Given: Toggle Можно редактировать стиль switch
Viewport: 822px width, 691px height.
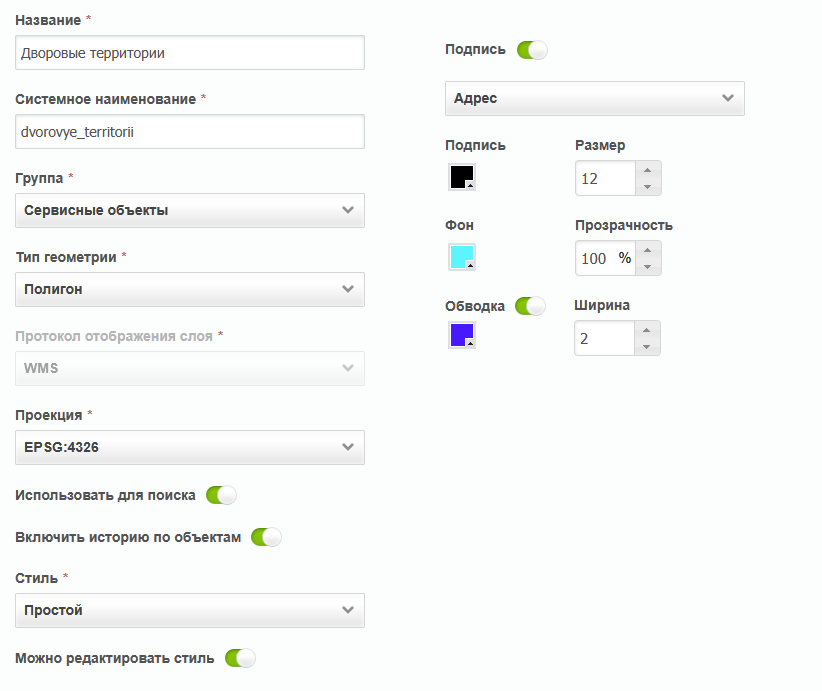Looking at the screenshot, I should pyautogui.click(x=240, y=658).
